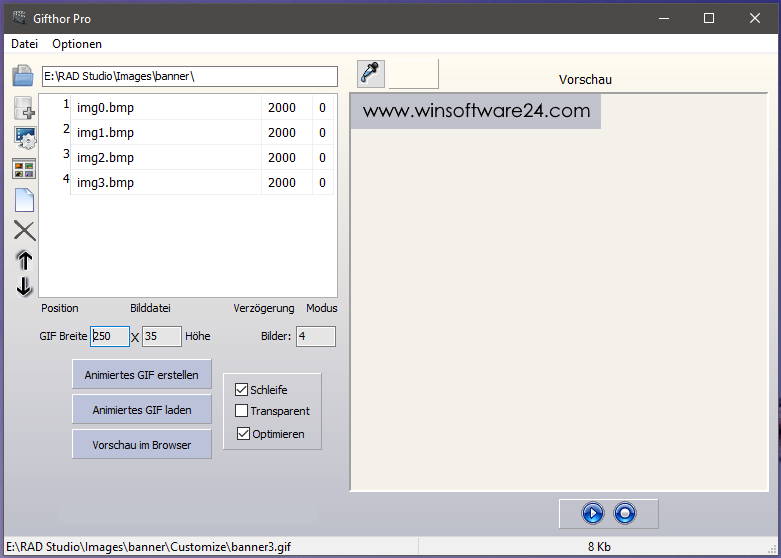Click Vorschau im Browser button
This screenshot has height=558, width=781.
[142, 444]
